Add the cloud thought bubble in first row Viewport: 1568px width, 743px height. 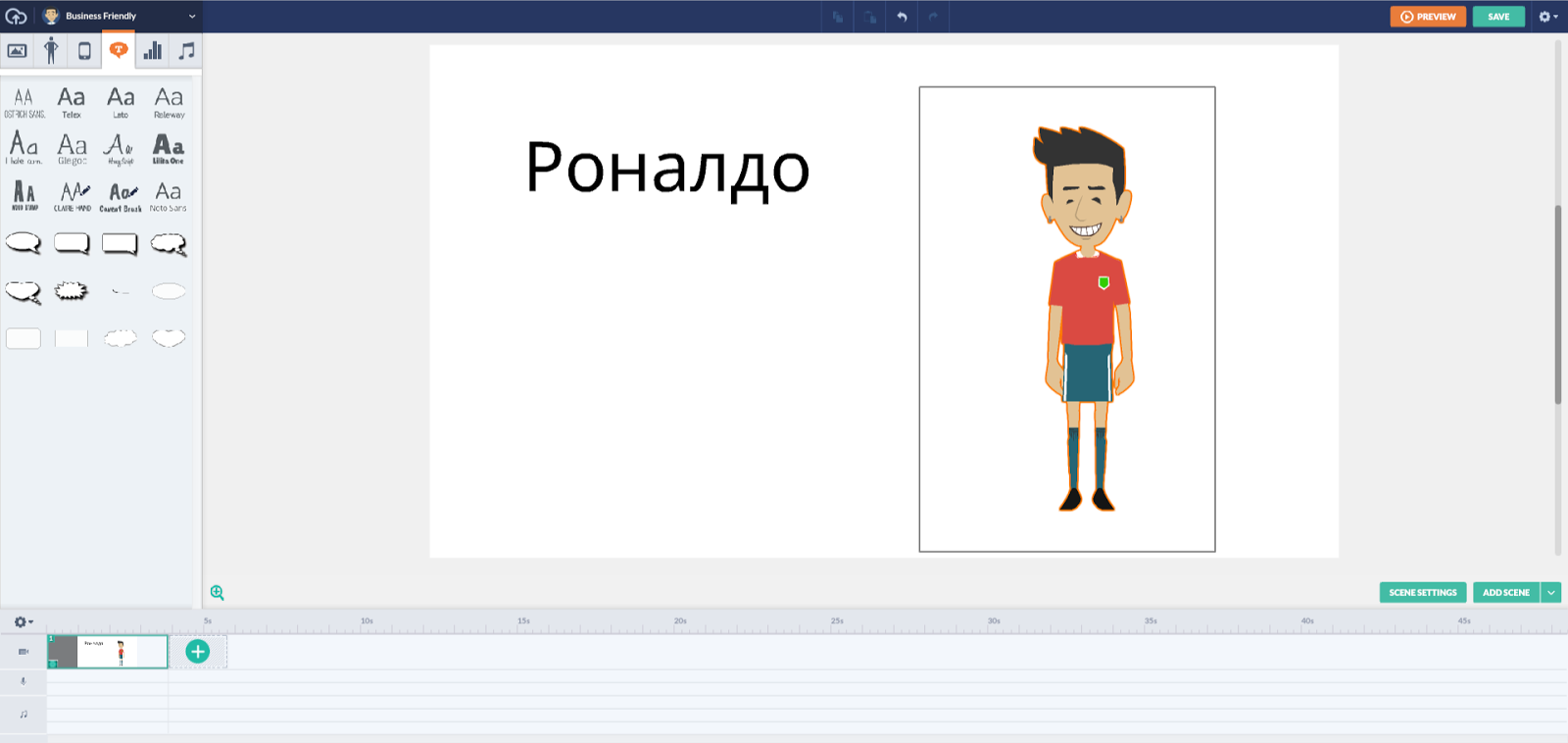169,244
